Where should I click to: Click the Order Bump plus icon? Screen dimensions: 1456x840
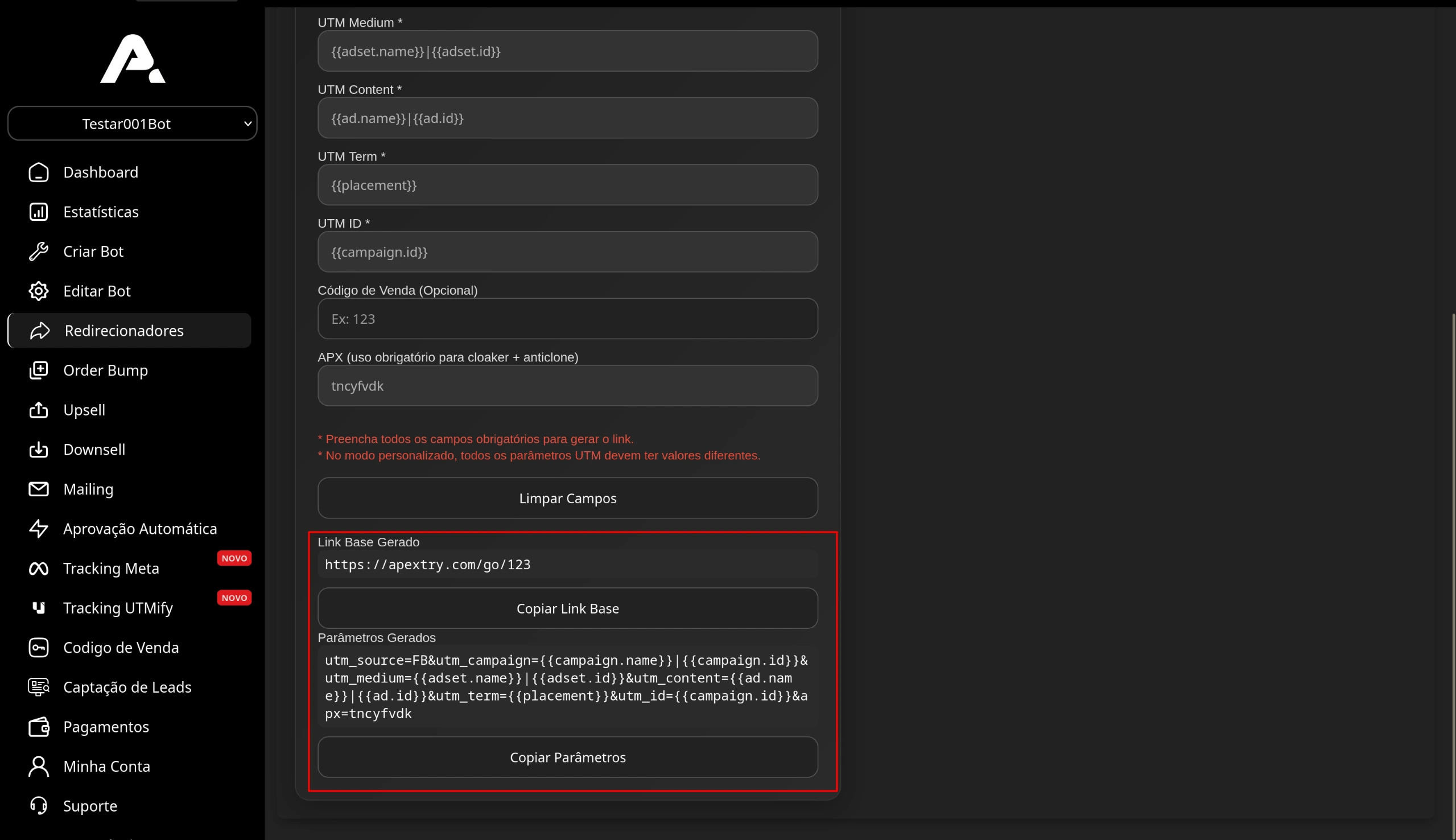tap(39, 370)
